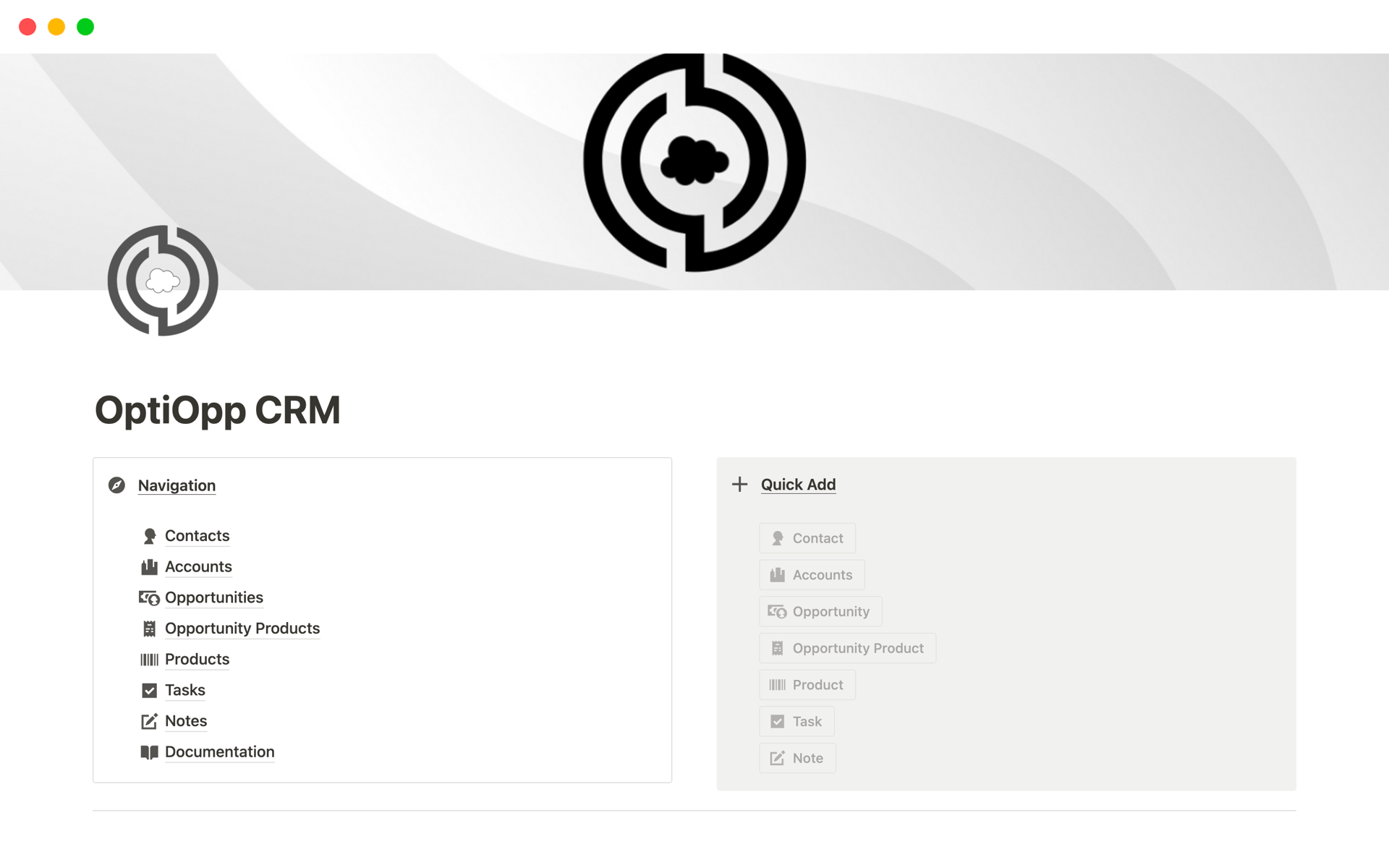This screenshot has width=1389, height=868.
Task: Click the Navigation section label link
Action: click(176, 485)
